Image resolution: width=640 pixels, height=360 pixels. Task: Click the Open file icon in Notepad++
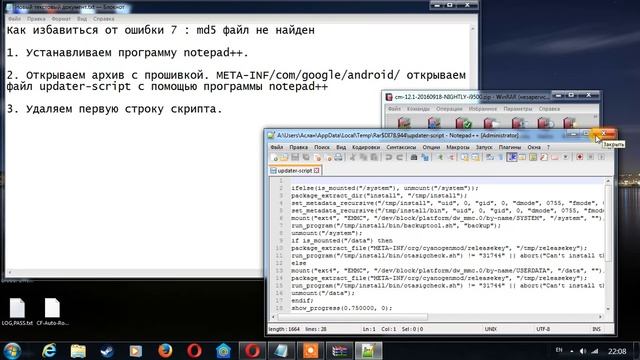coord(284,157)
